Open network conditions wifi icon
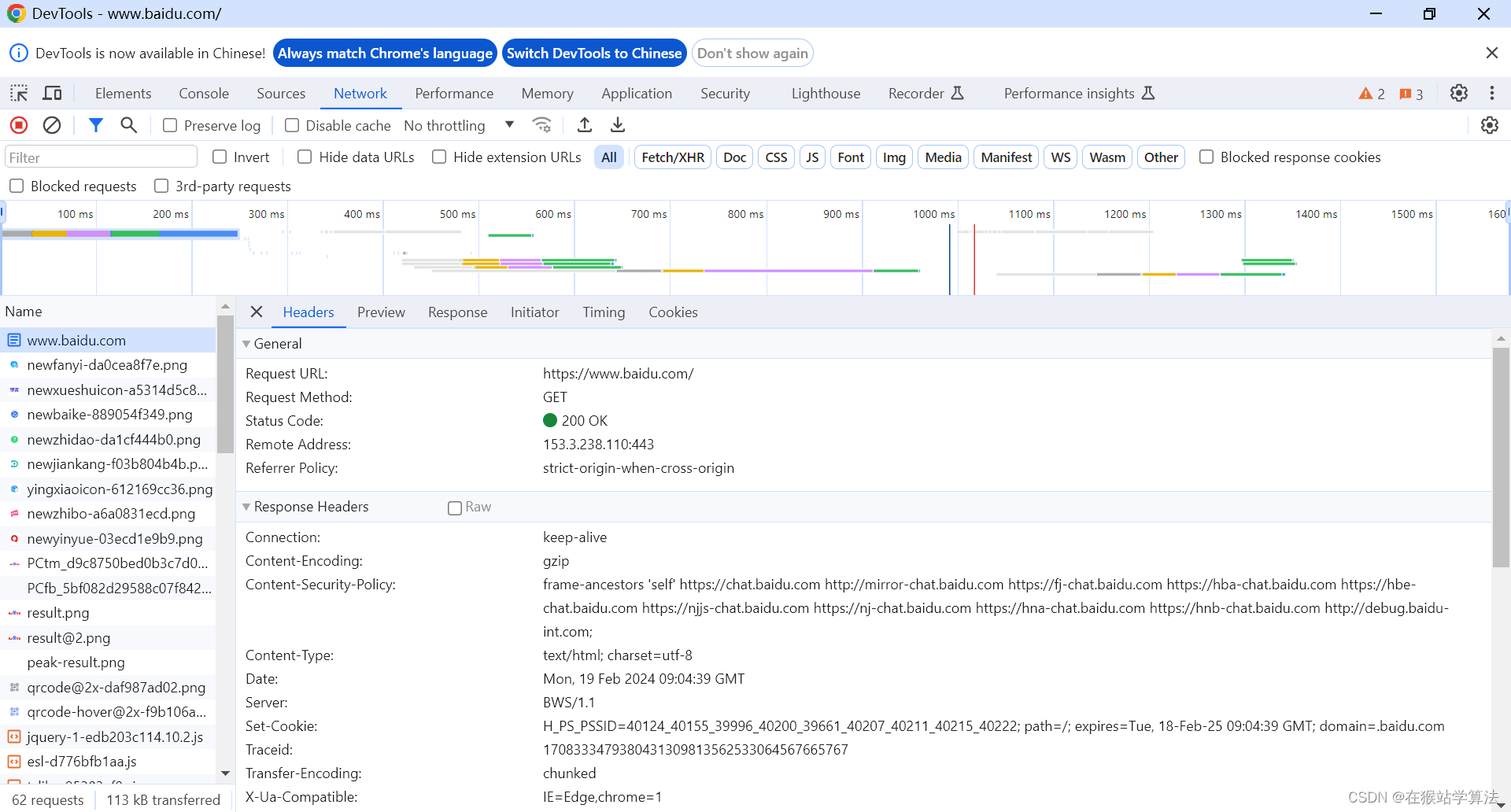This screenshot has height=812, width=1511. coord(542,125)
